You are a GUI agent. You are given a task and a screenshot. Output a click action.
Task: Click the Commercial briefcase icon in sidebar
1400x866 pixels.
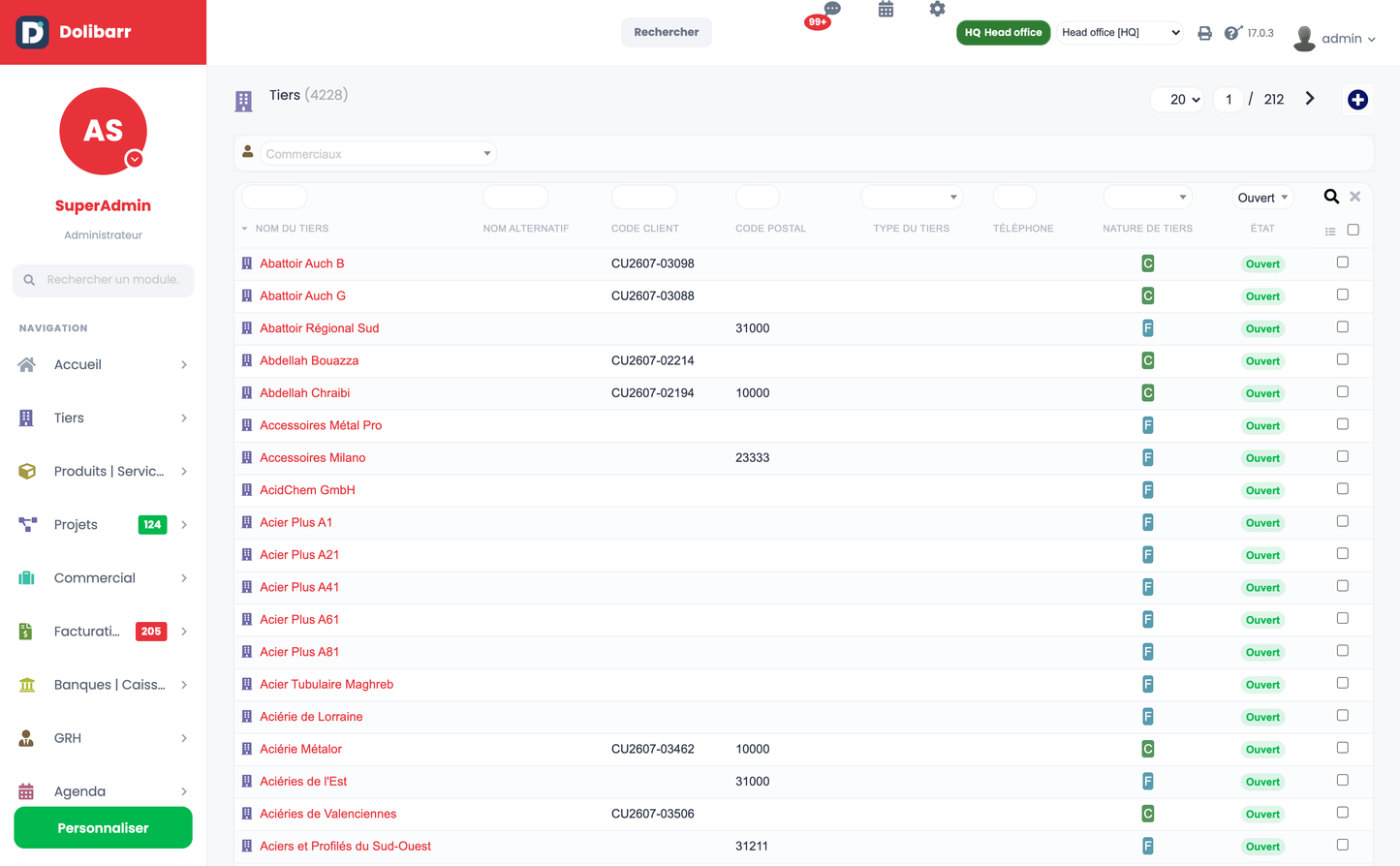27,578
